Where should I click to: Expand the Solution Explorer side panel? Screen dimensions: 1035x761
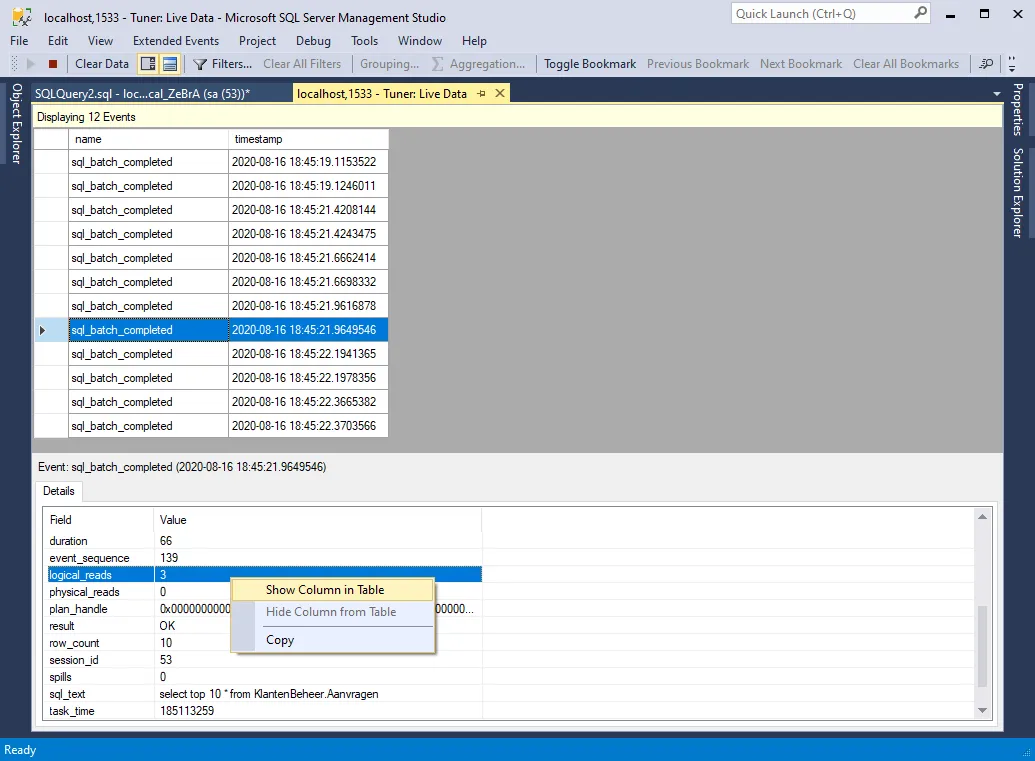(x=1018, y=193)
